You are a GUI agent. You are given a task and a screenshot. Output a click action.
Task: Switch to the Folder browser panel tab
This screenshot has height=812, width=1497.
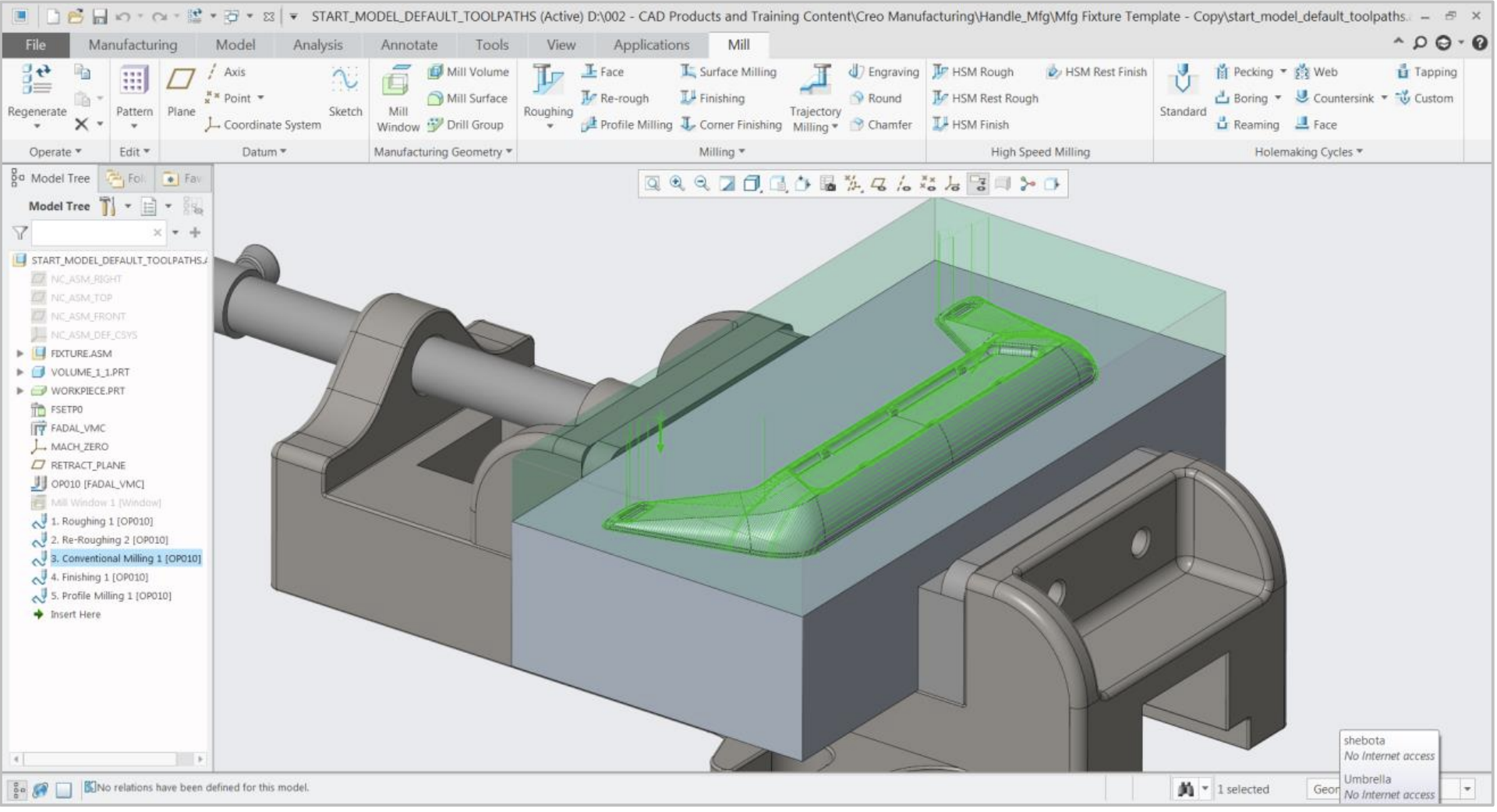127,178
